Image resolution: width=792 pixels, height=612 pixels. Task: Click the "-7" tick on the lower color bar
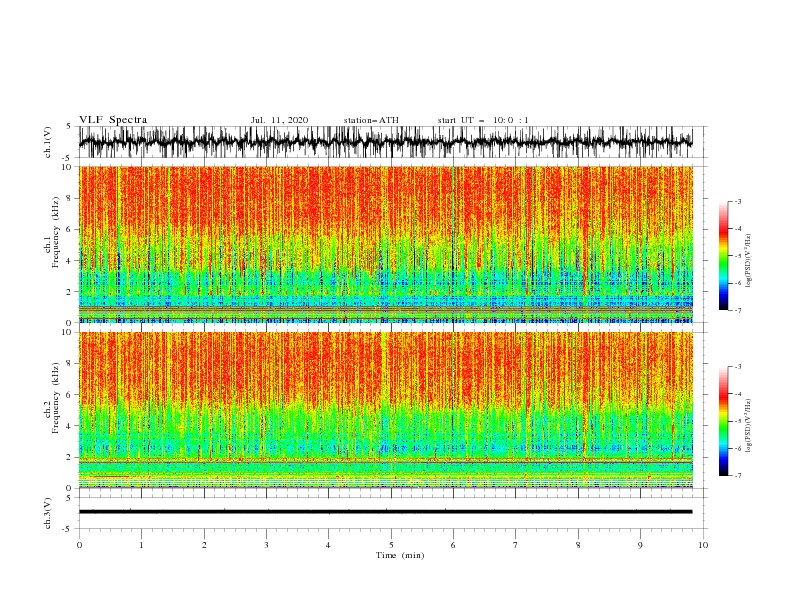click(737, 475)
